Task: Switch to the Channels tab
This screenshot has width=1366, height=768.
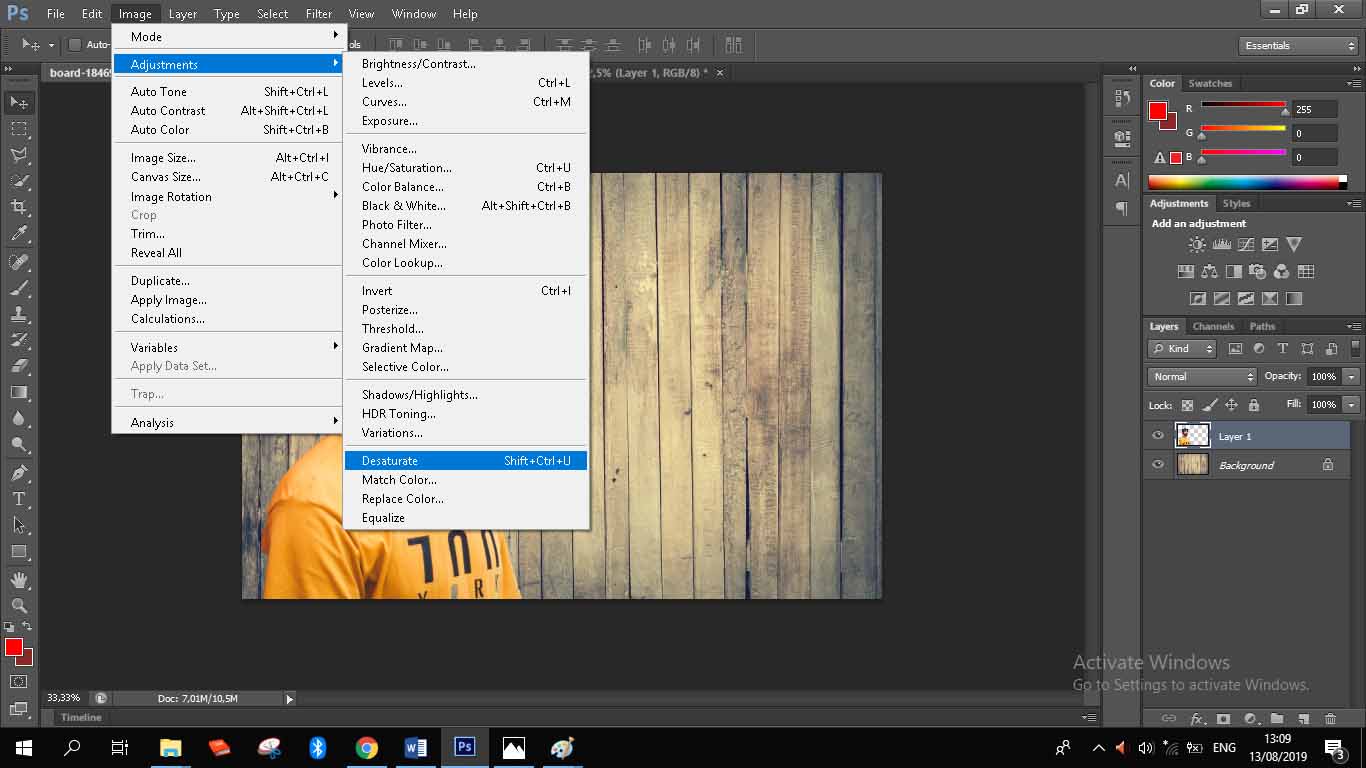Action: (1213, 327)
